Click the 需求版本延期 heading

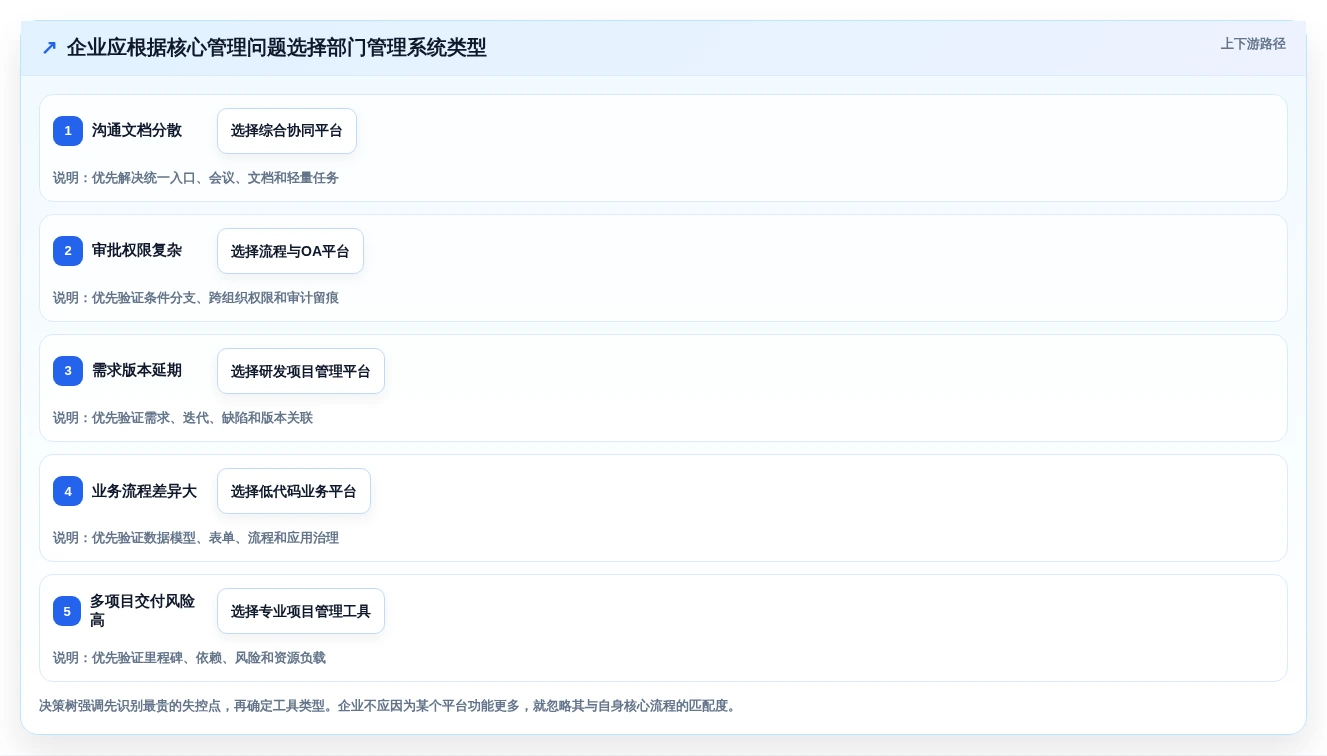click(137, 370)
